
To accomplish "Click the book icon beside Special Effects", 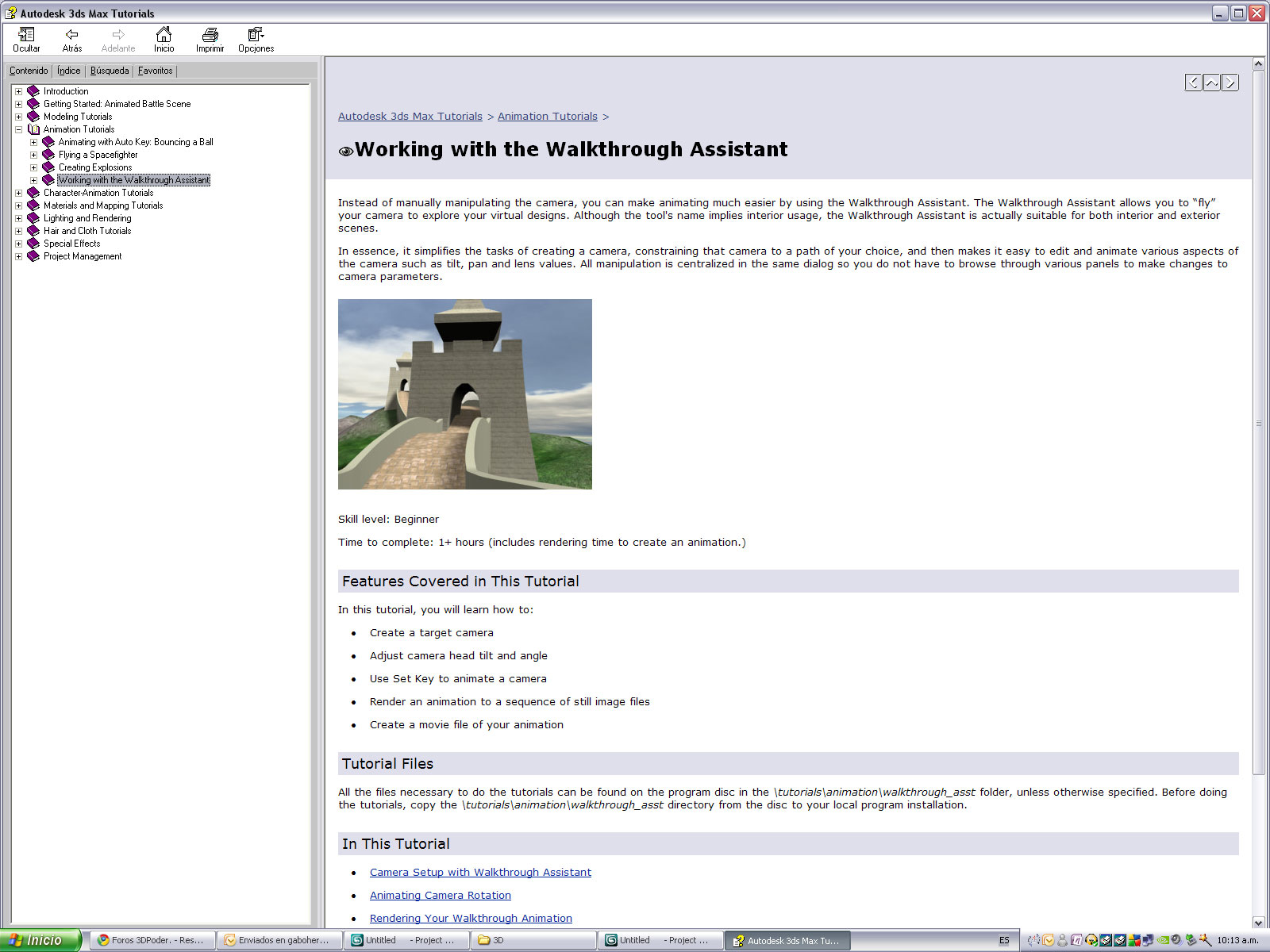I will (x=33, y=244).
